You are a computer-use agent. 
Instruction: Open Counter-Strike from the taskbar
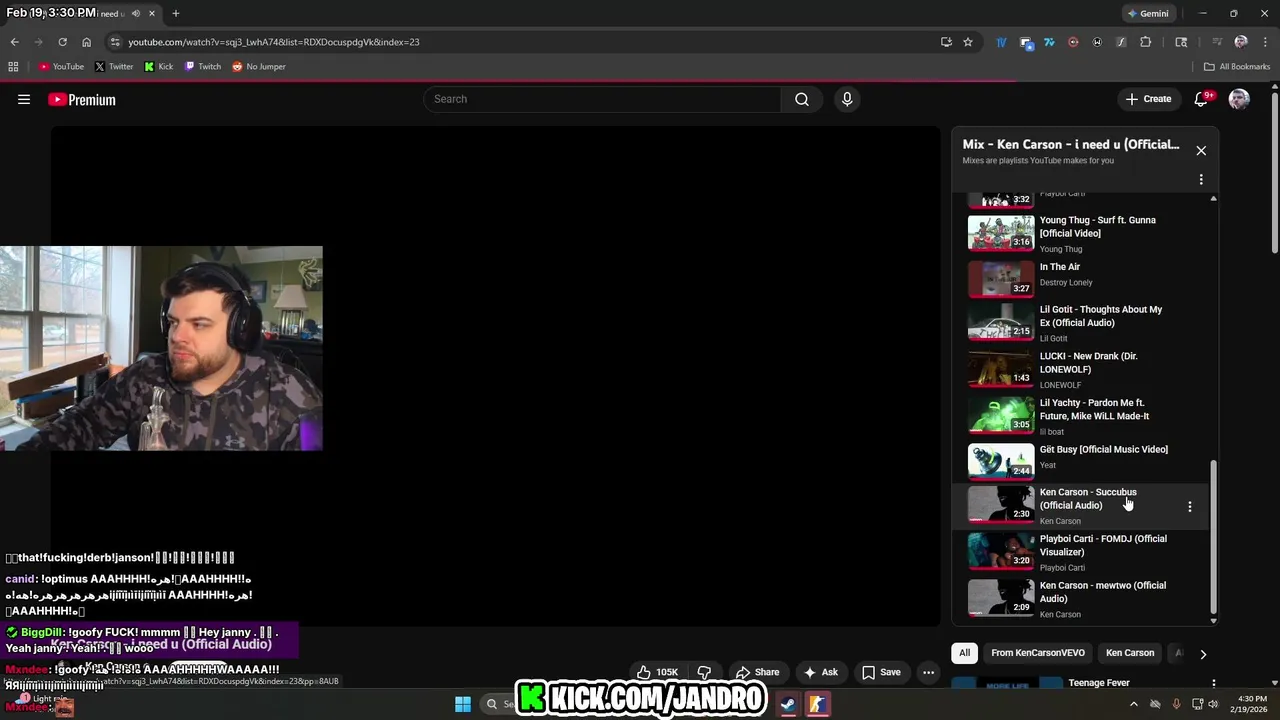click(817, 704)
